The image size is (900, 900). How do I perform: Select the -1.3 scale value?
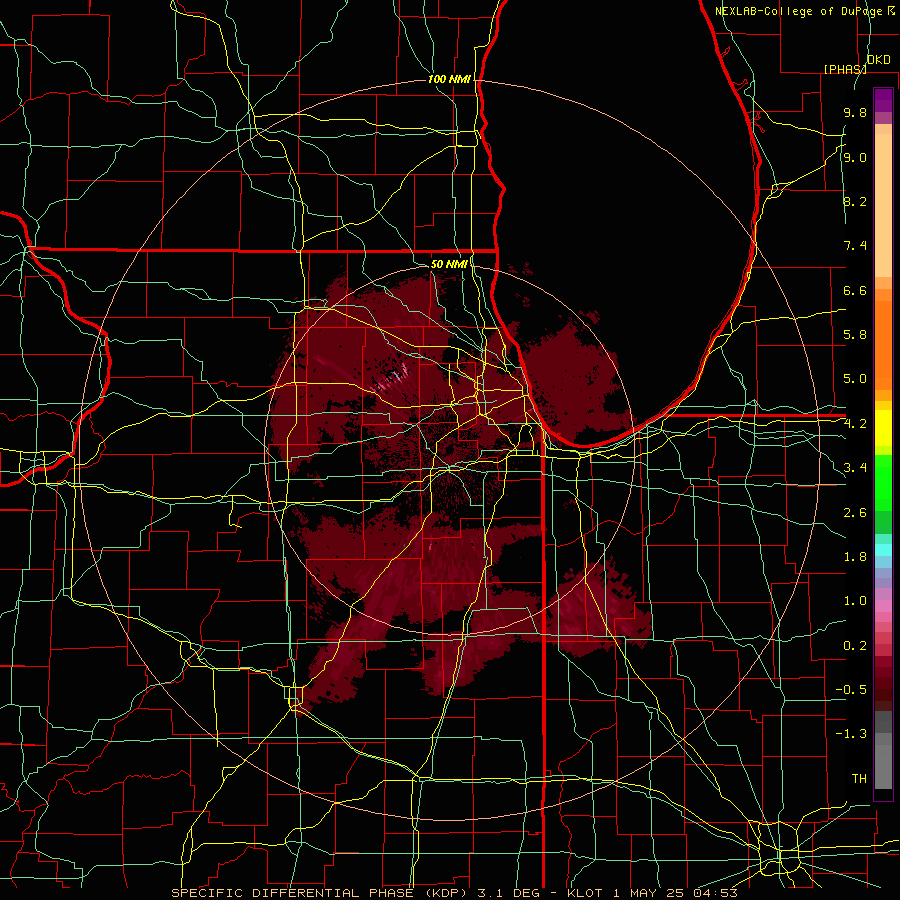pos(851,734)
